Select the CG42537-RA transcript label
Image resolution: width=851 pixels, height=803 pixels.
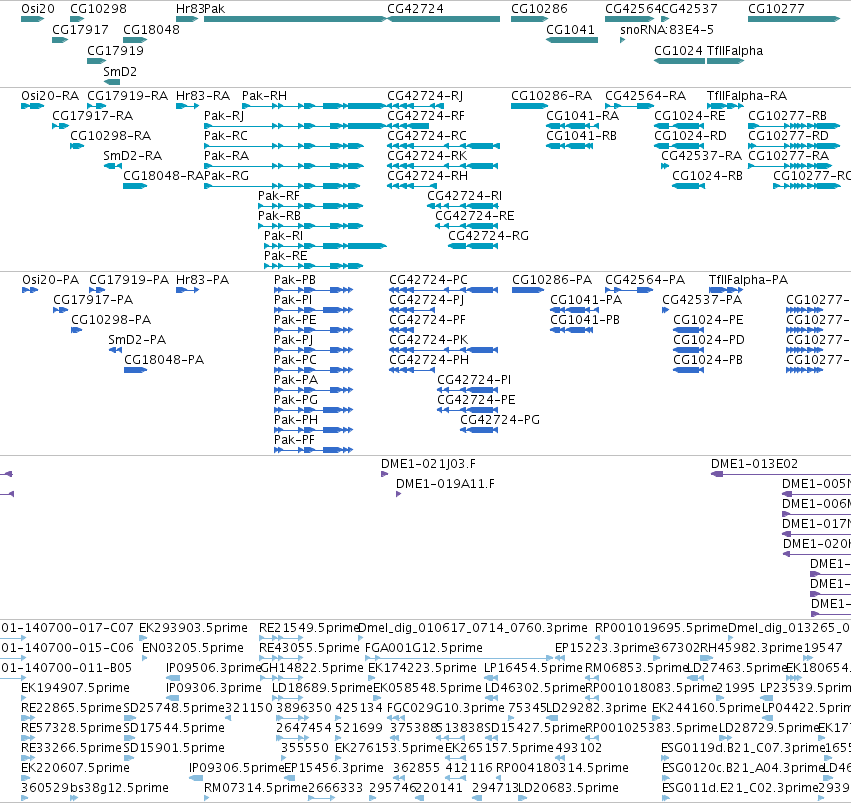(x=702, y=156)
